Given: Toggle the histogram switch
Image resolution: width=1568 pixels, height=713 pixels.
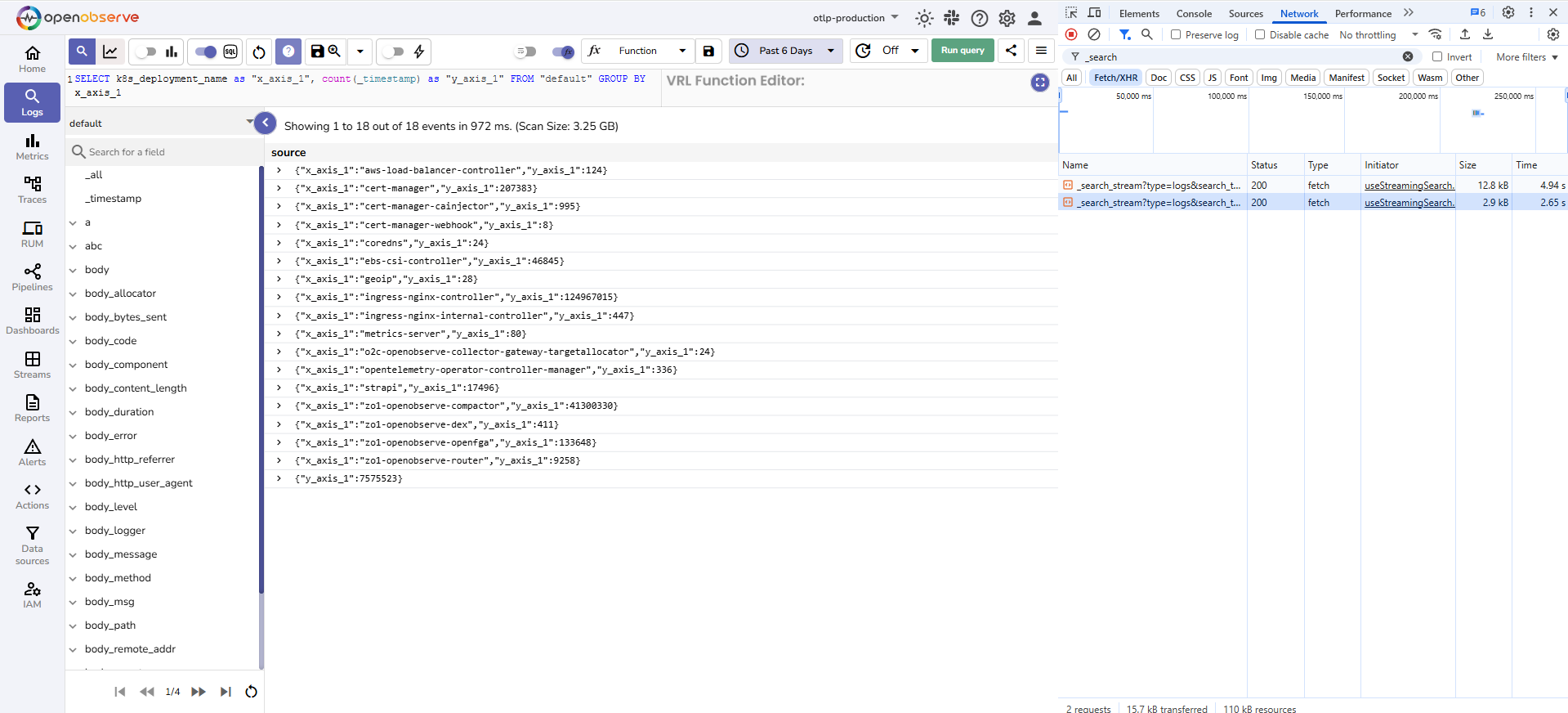Looking at the screenshot, I should click(146, 52).
